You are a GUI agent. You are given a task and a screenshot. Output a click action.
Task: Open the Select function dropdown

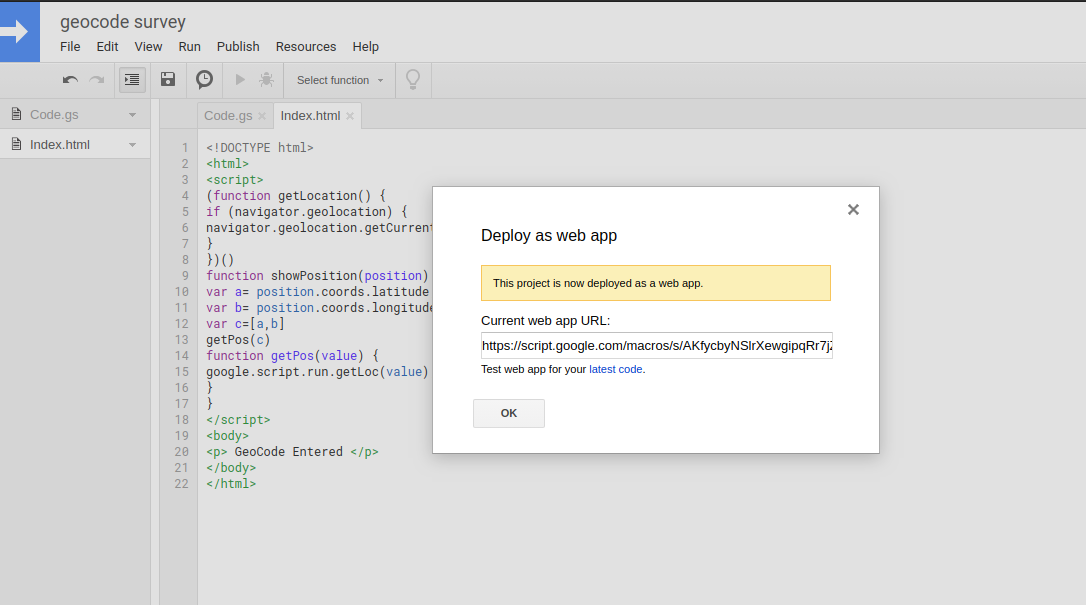[339, 80]
